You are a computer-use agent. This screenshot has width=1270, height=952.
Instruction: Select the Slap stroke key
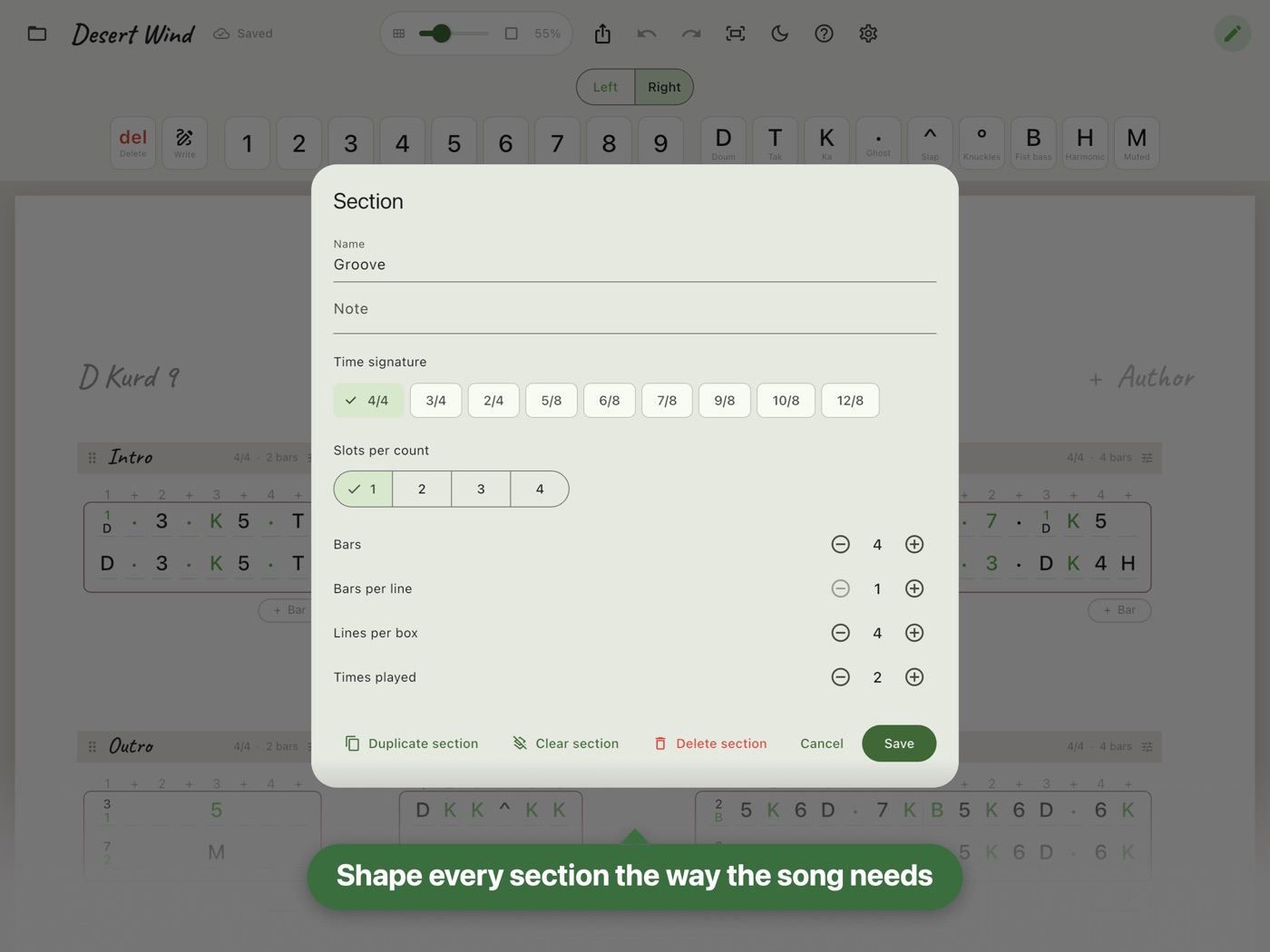[930, 142]
